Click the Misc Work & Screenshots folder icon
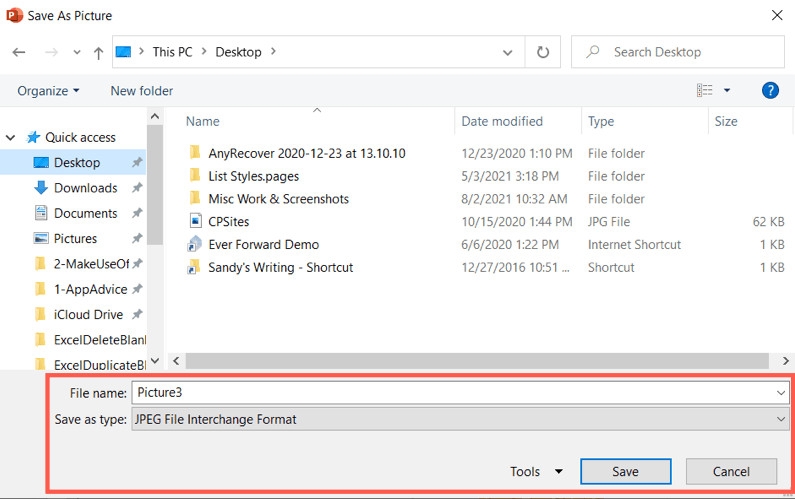Screen dimensions: 795x499 tap(195, 198)
